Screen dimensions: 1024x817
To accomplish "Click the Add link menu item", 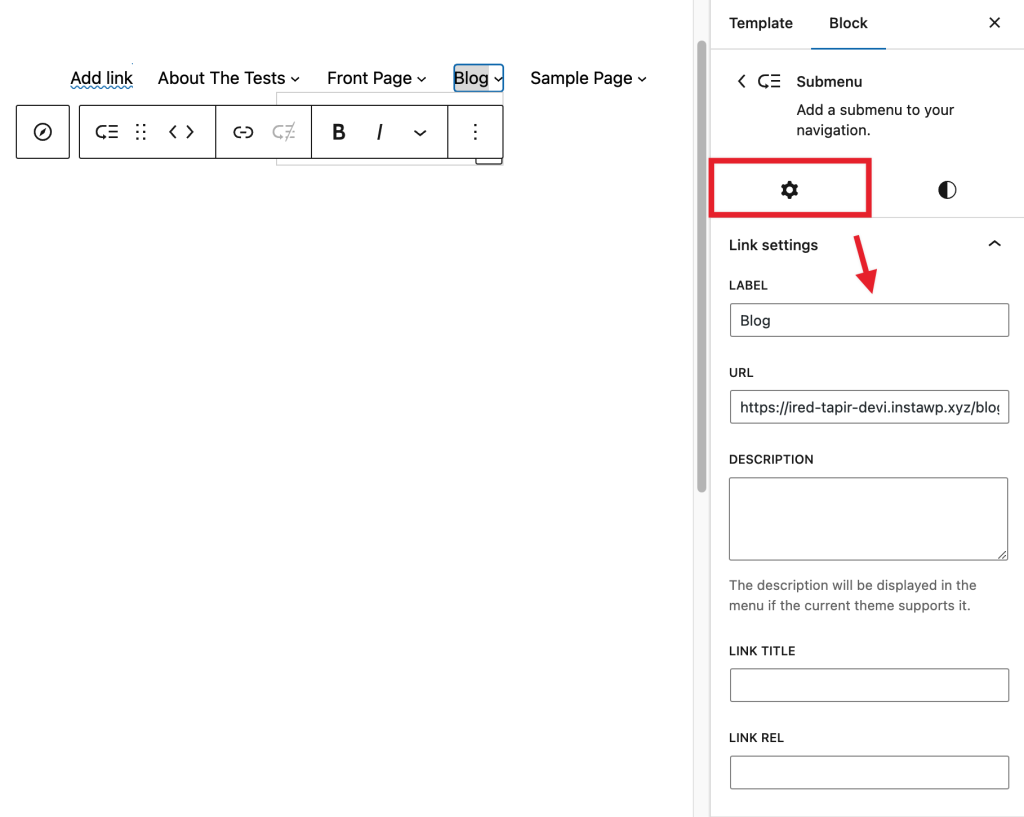I will pyautogui.click(x=101, y=78).
